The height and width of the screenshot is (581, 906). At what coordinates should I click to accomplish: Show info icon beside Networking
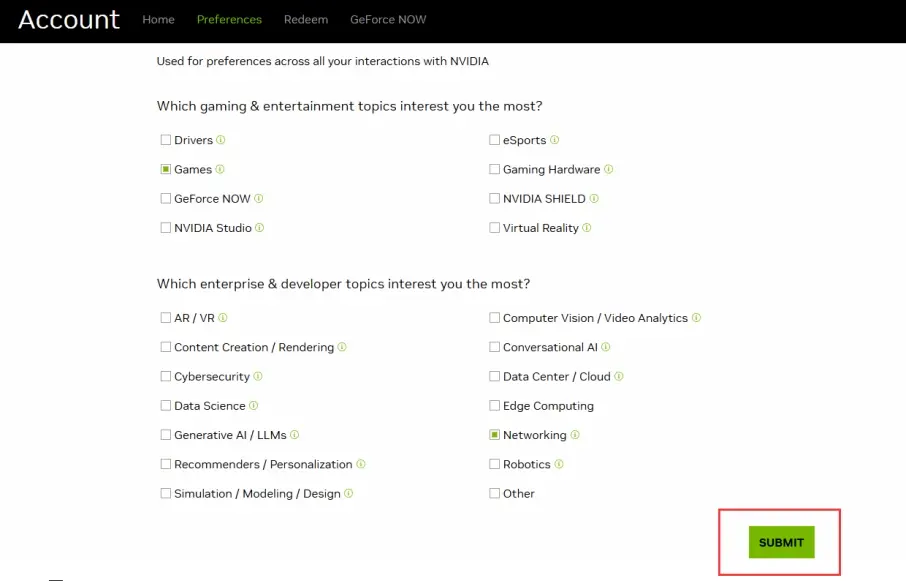click(575, 435)
